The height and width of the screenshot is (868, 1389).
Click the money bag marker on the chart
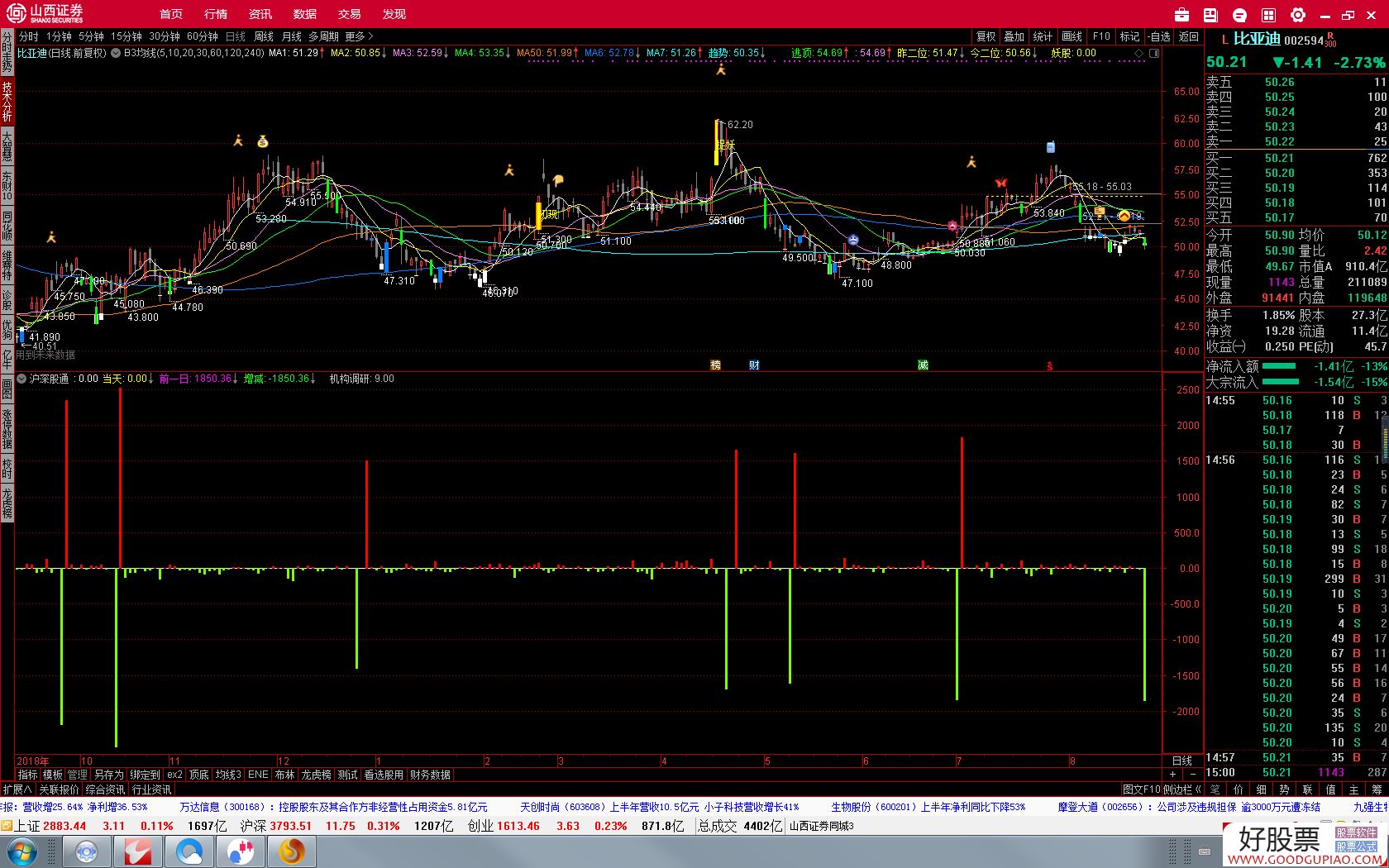(263, 141)
